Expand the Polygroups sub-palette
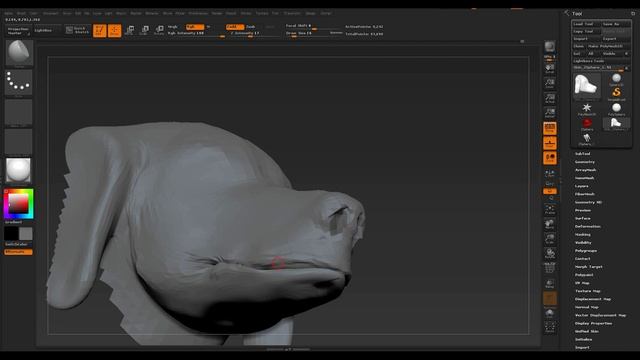This screenshot has width=640, height=360. pyautogui.click(x=586, y=251)
